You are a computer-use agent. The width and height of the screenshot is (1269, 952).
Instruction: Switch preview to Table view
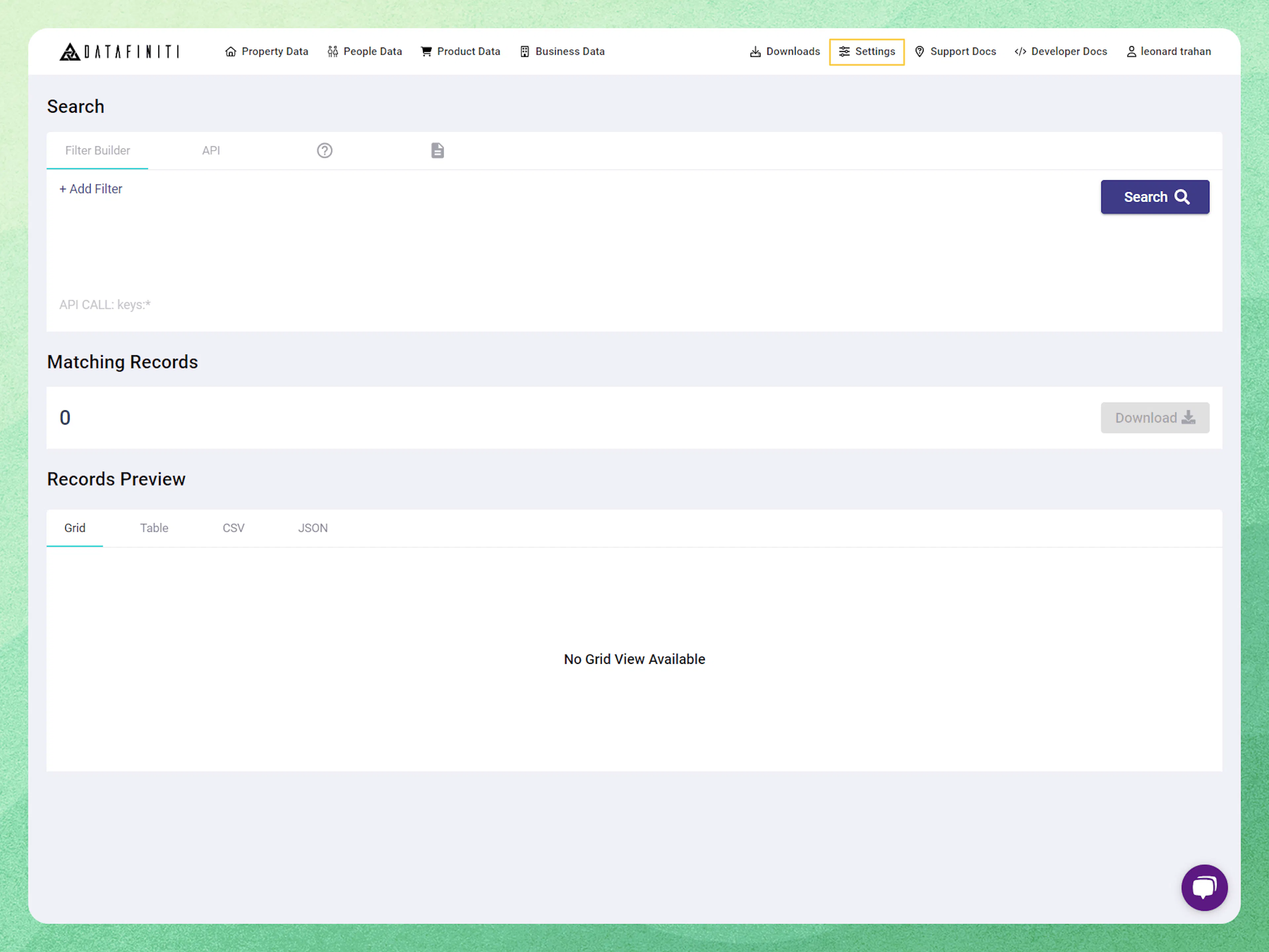click(x=154, y=528)
